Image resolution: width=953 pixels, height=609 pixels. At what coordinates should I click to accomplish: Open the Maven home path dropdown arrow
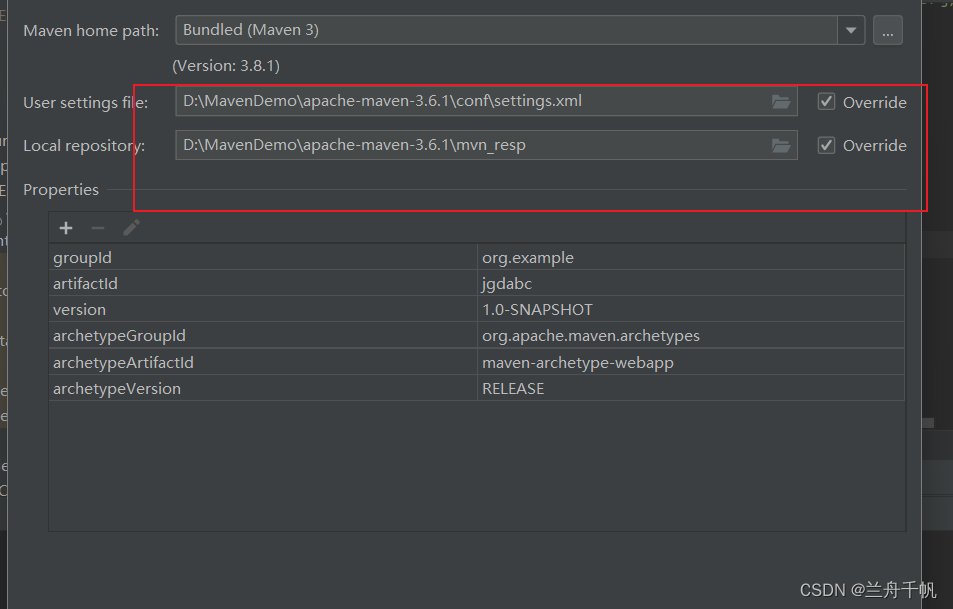851,30
